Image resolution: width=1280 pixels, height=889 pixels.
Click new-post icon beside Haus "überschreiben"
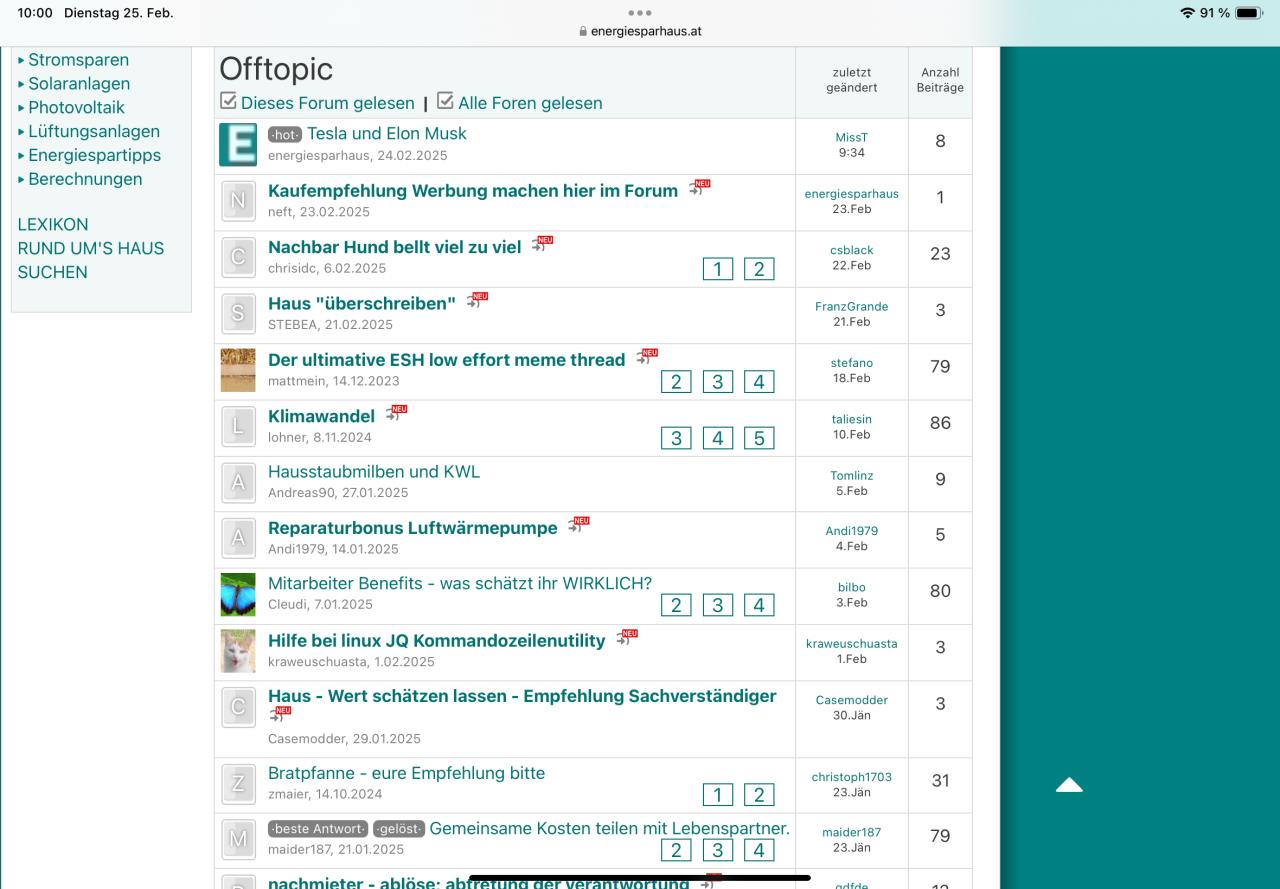tap(477, 300)
